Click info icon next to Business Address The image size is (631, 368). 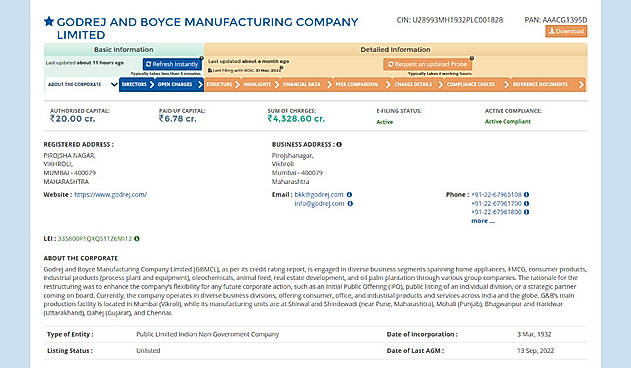pyautogui.click(x=339, y=144)
